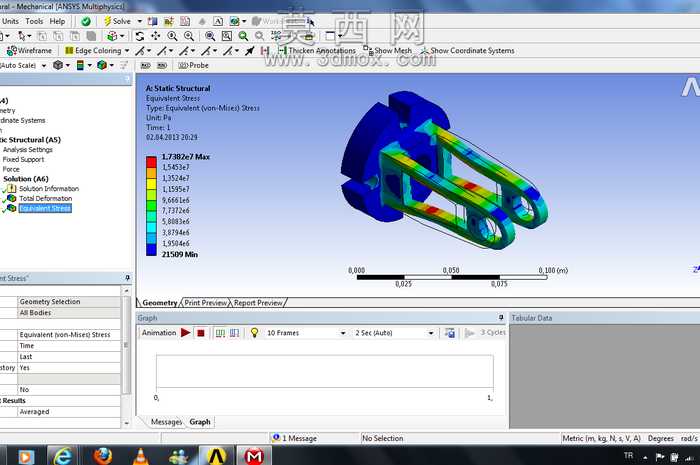Click the Averaged value in details

tap(69, 412)
